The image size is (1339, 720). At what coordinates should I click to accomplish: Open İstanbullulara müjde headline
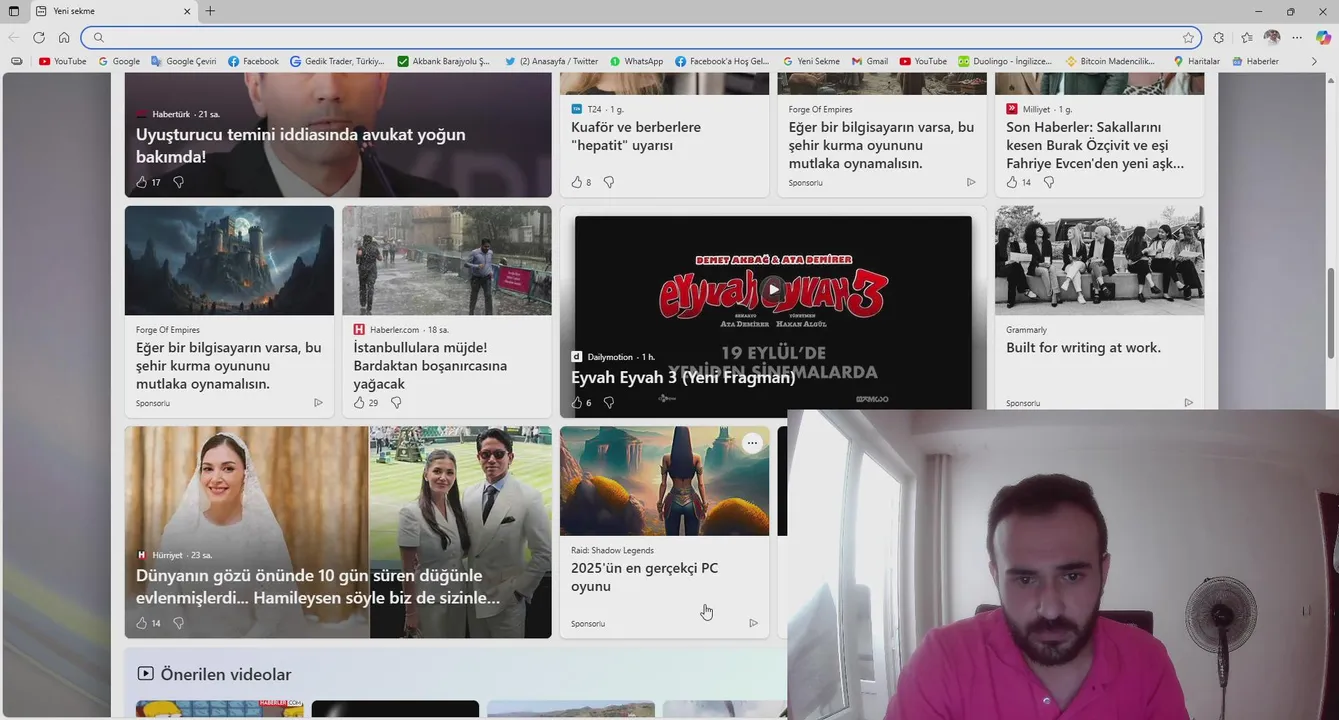430,366
